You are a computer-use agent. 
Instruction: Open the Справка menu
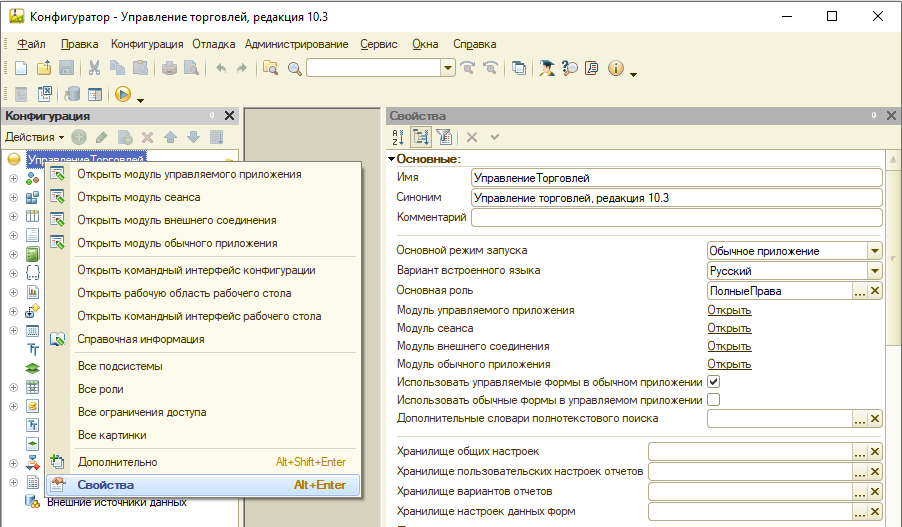(x=475, y=44)
